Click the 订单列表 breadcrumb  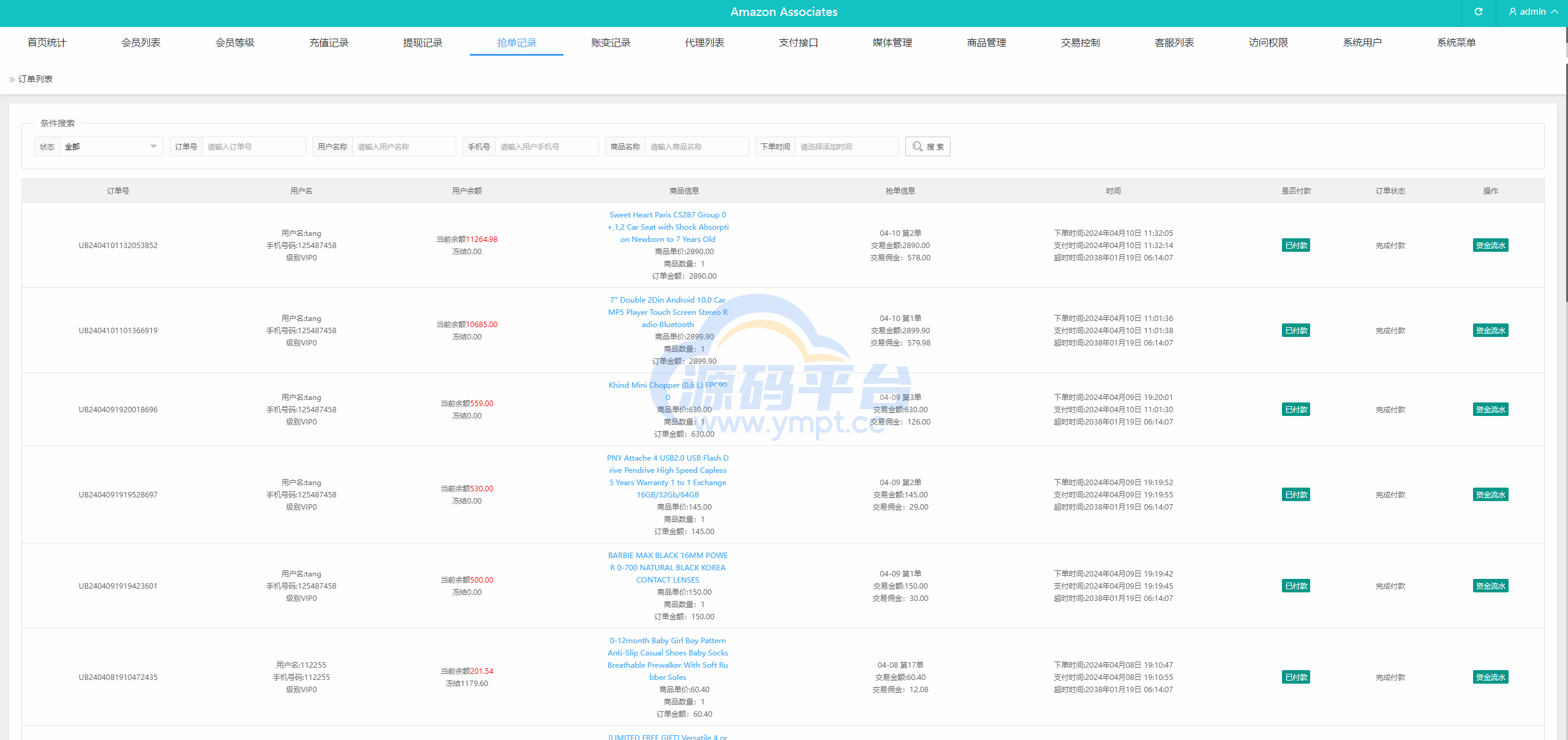click(36, 79)
